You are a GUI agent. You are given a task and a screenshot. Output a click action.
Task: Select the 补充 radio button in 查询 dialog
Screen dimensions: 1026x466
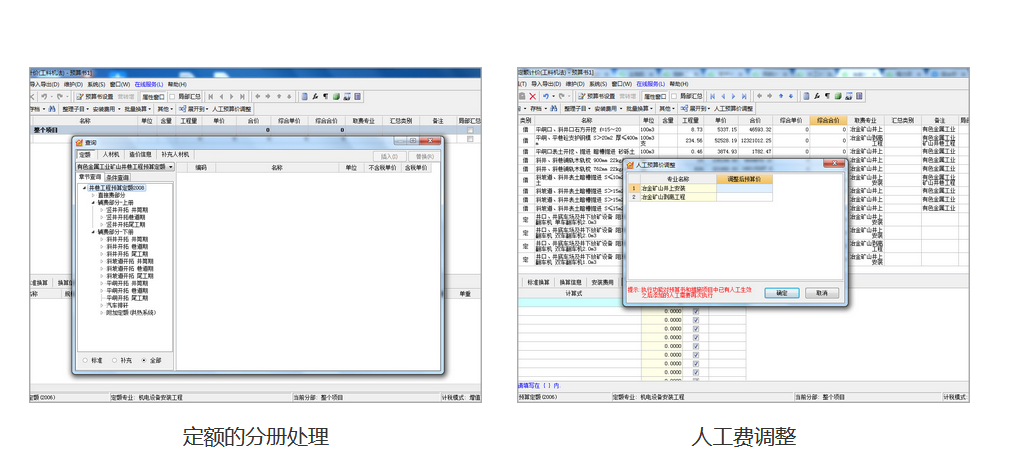(x=115, y=360)
